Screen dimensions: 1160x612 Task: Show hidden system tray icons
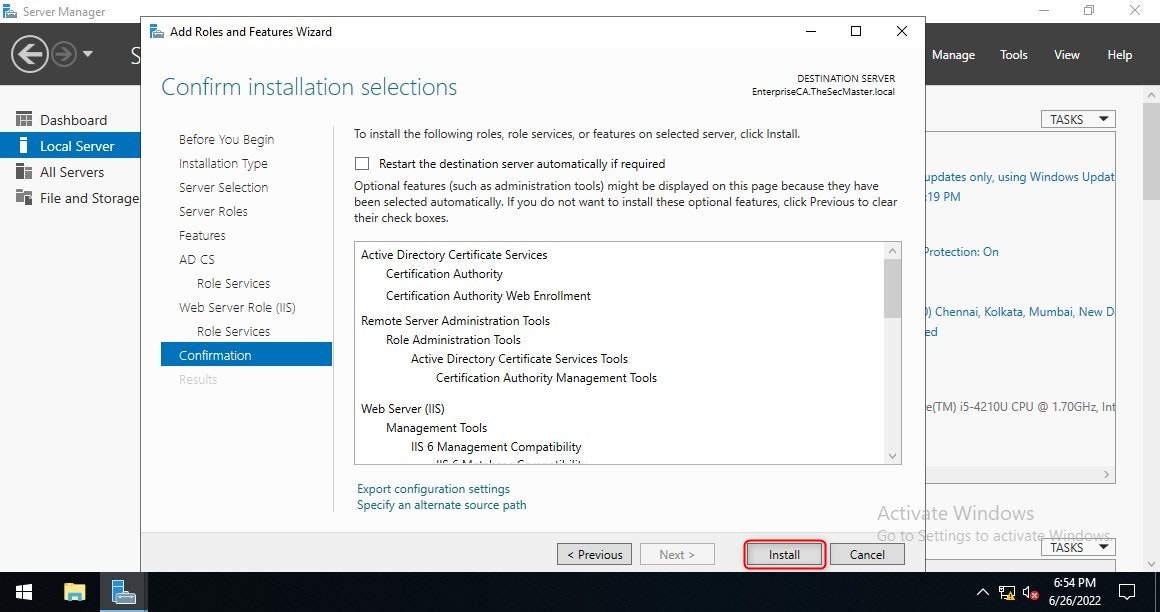click(982, 592)
